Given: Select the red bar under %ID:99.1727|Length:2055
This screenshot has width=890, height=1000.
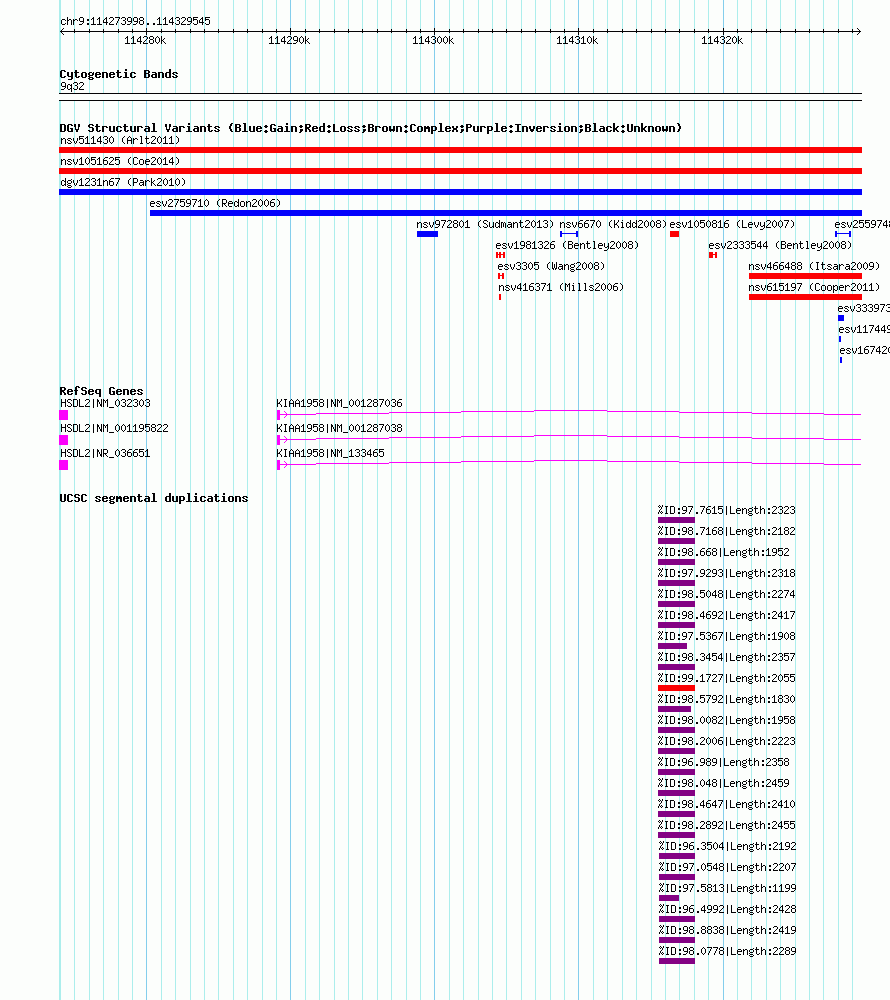Looking at the screenshot, I should (676, 688).
